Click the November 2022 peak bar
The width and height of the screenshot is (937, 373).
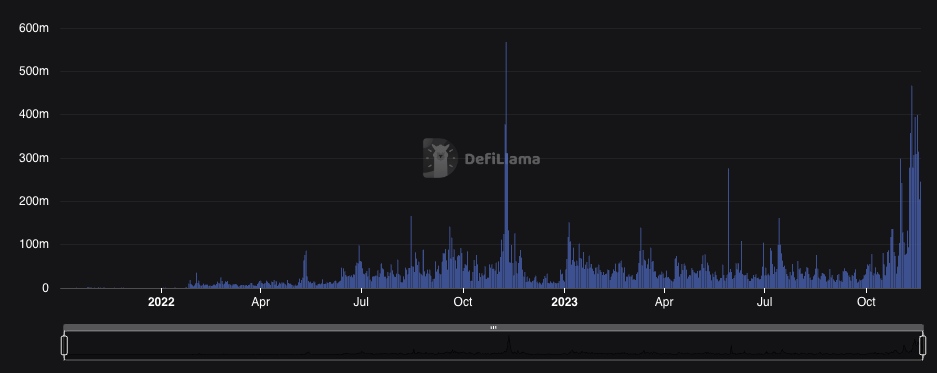click(x=506, y=165)
